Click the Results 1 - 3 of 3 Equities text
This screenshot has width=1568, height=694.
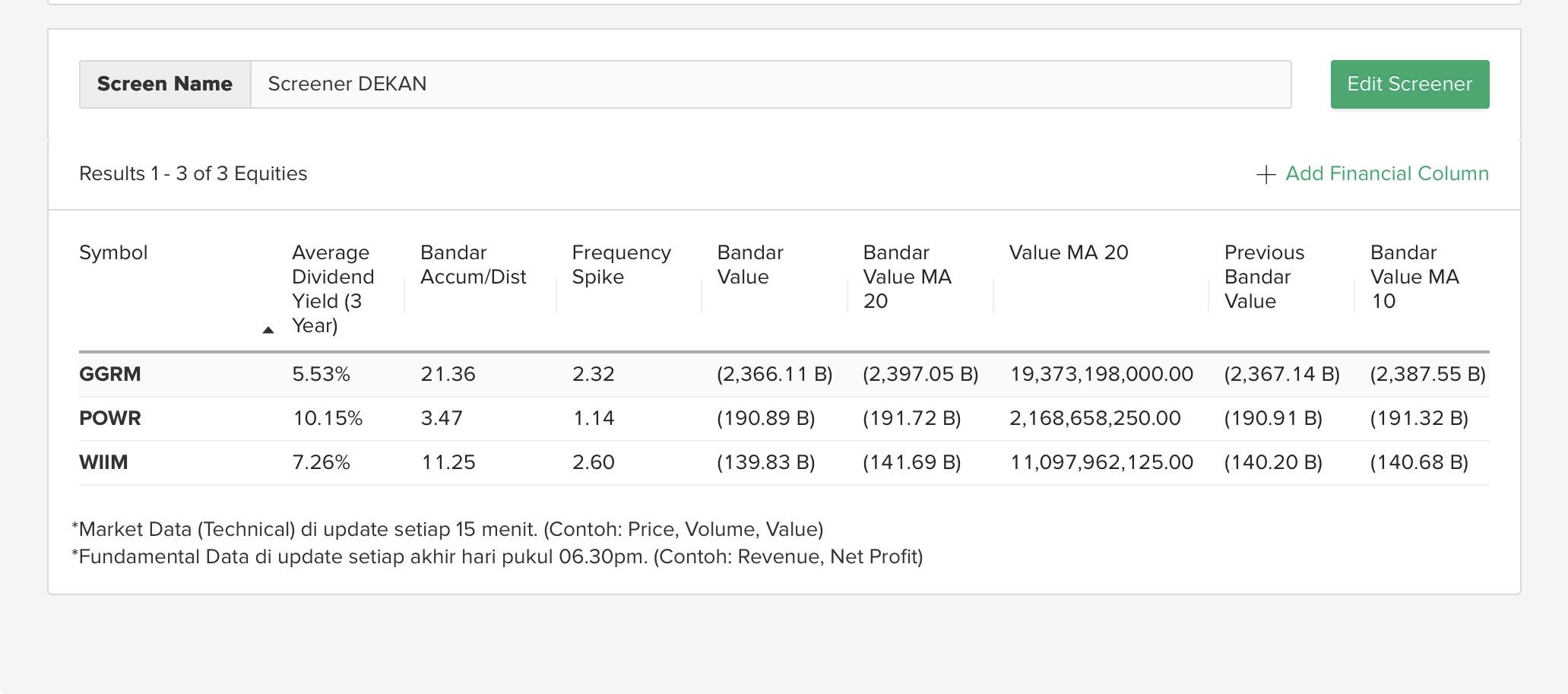[193, 174]
